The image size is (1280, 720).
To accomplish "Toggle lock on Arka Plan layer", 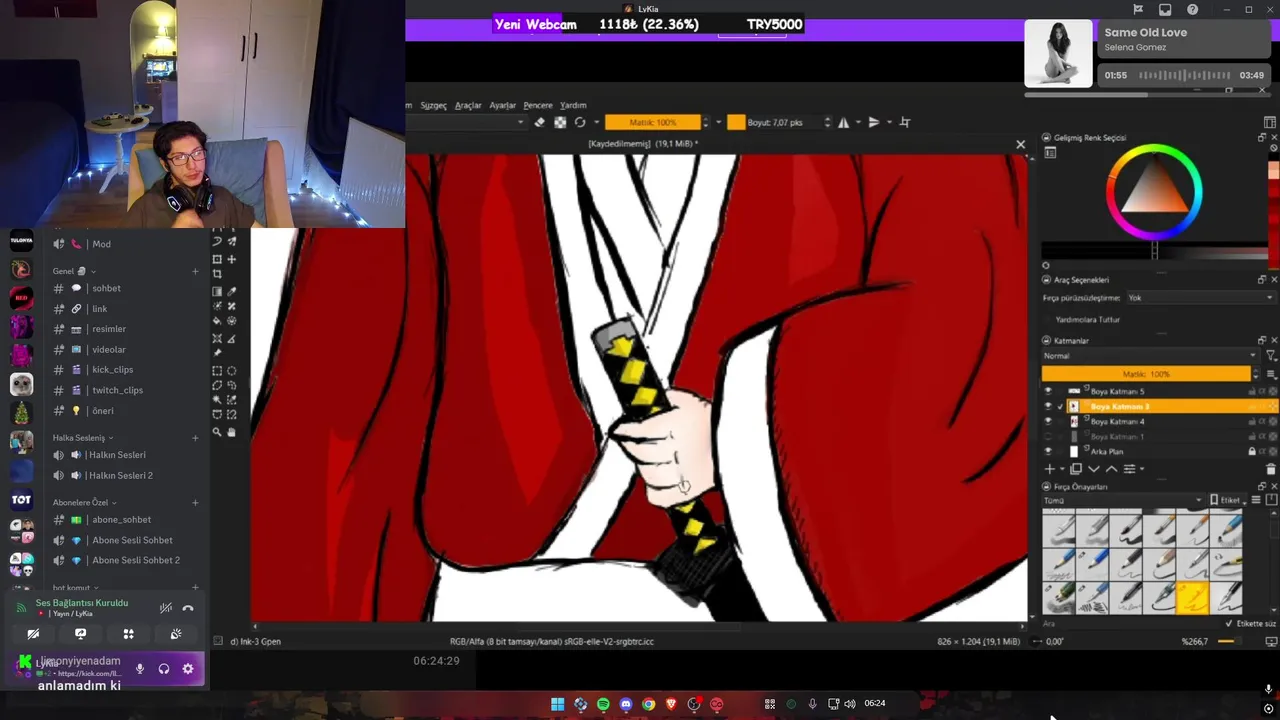I will (x=1252, y=451).
